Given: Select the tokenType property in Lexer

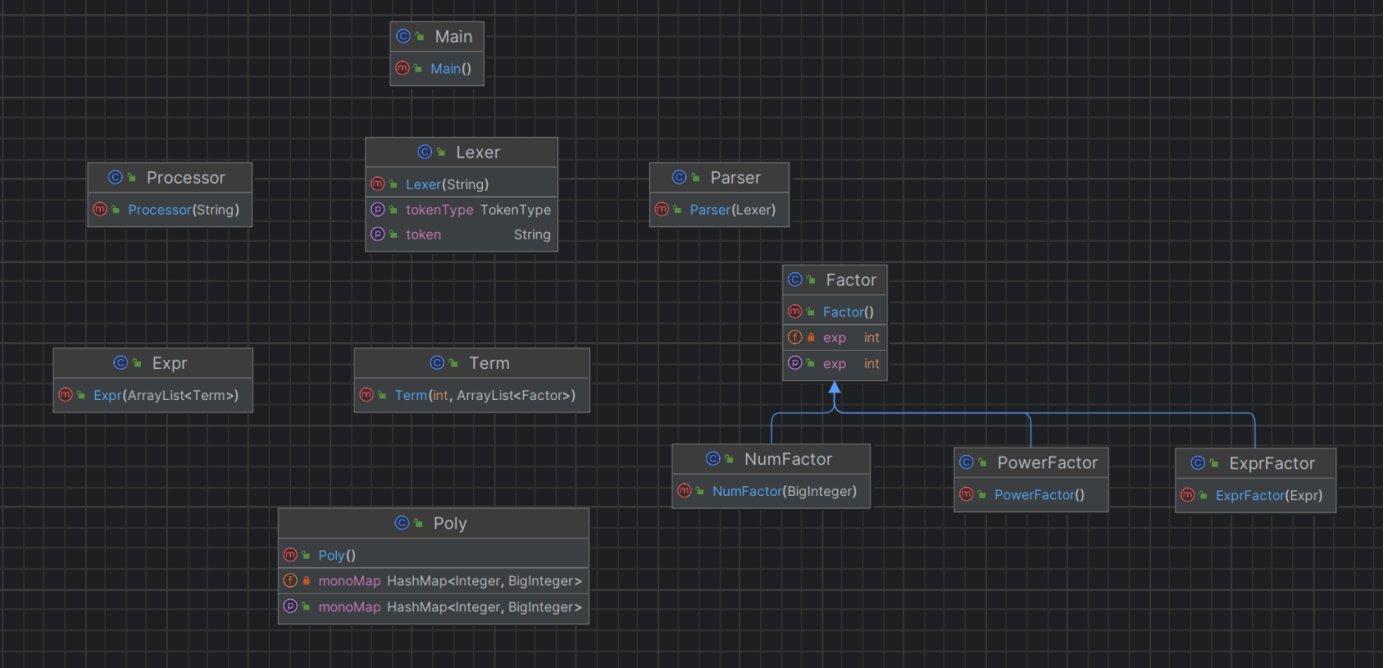Looking at the screenshot, I should click(x=461, y=210).
